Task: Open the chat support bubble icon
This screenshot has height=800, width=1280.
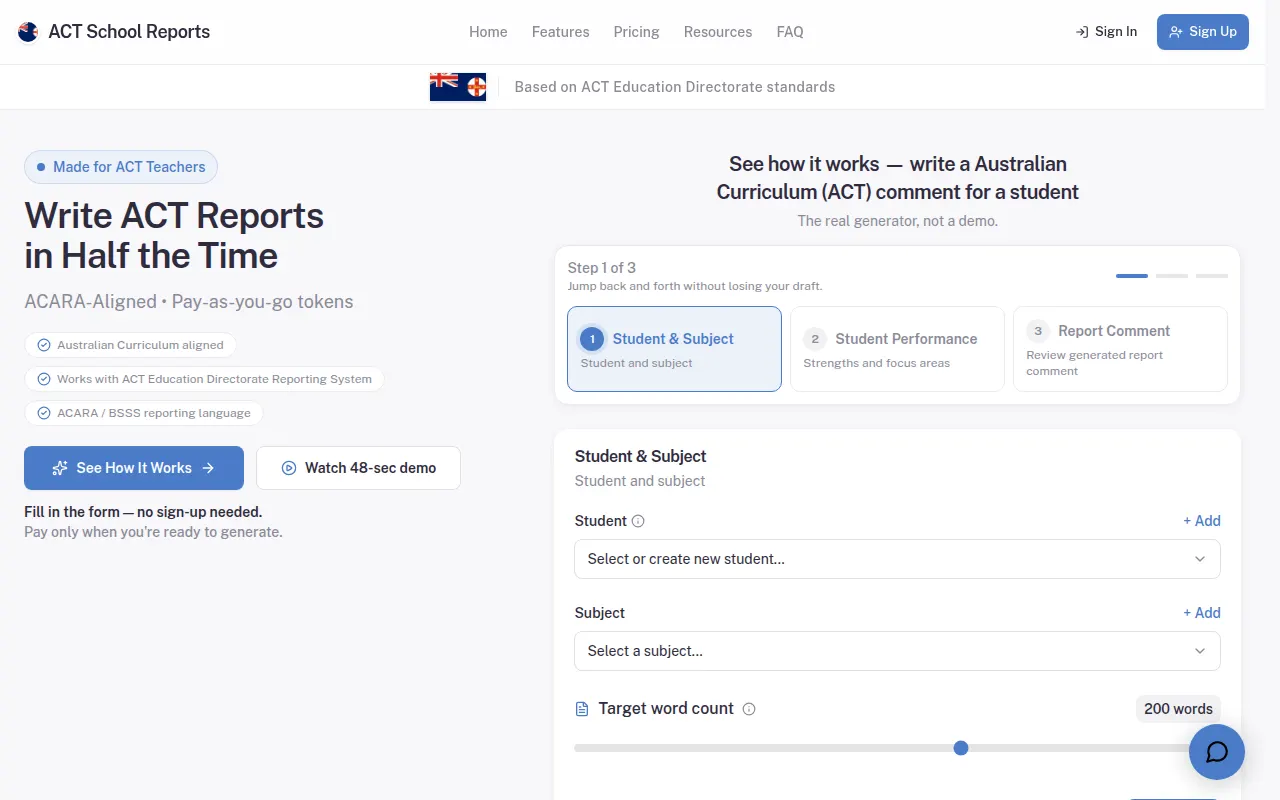Action: [x=1217, y=752]
